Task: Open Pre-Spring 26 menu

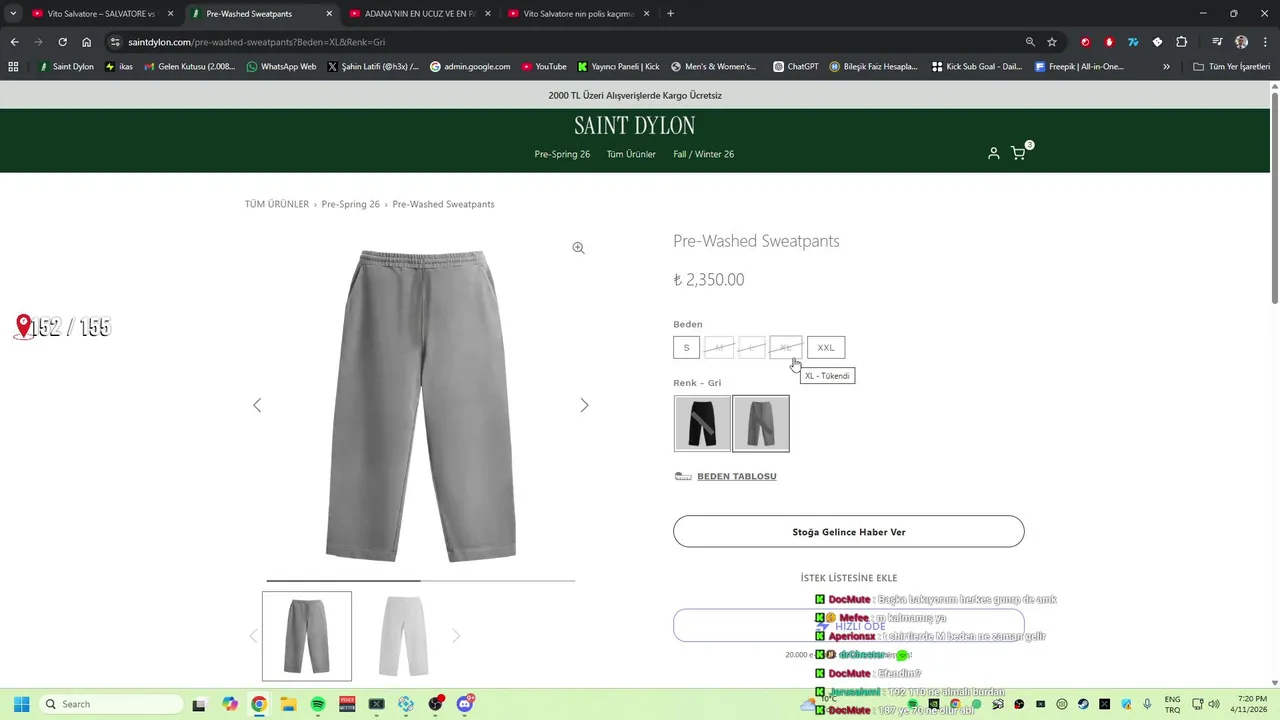Action: (x=562, y=154)
